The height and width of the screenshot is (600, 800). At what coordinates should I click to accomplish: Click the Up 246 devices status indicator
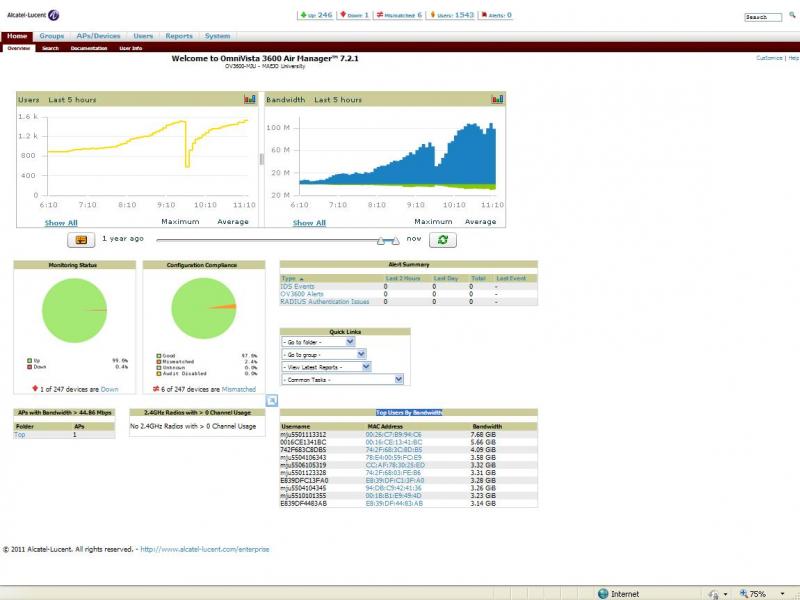(315, 15)
